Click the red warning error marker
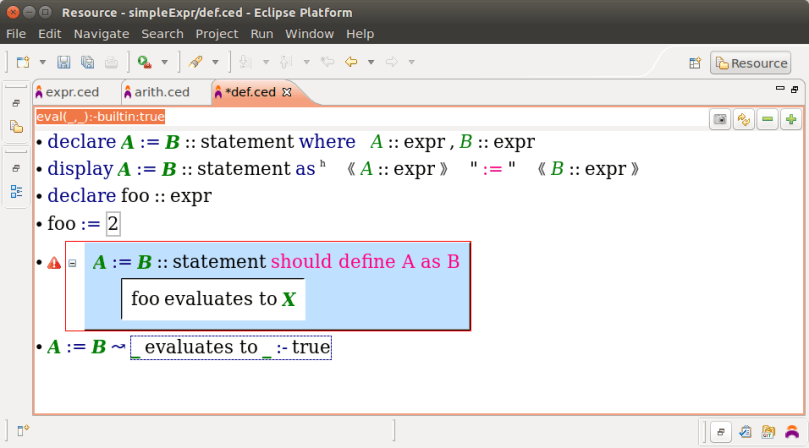Image resolution: width=809 pixels, height=448 pixels. (54, 263)
